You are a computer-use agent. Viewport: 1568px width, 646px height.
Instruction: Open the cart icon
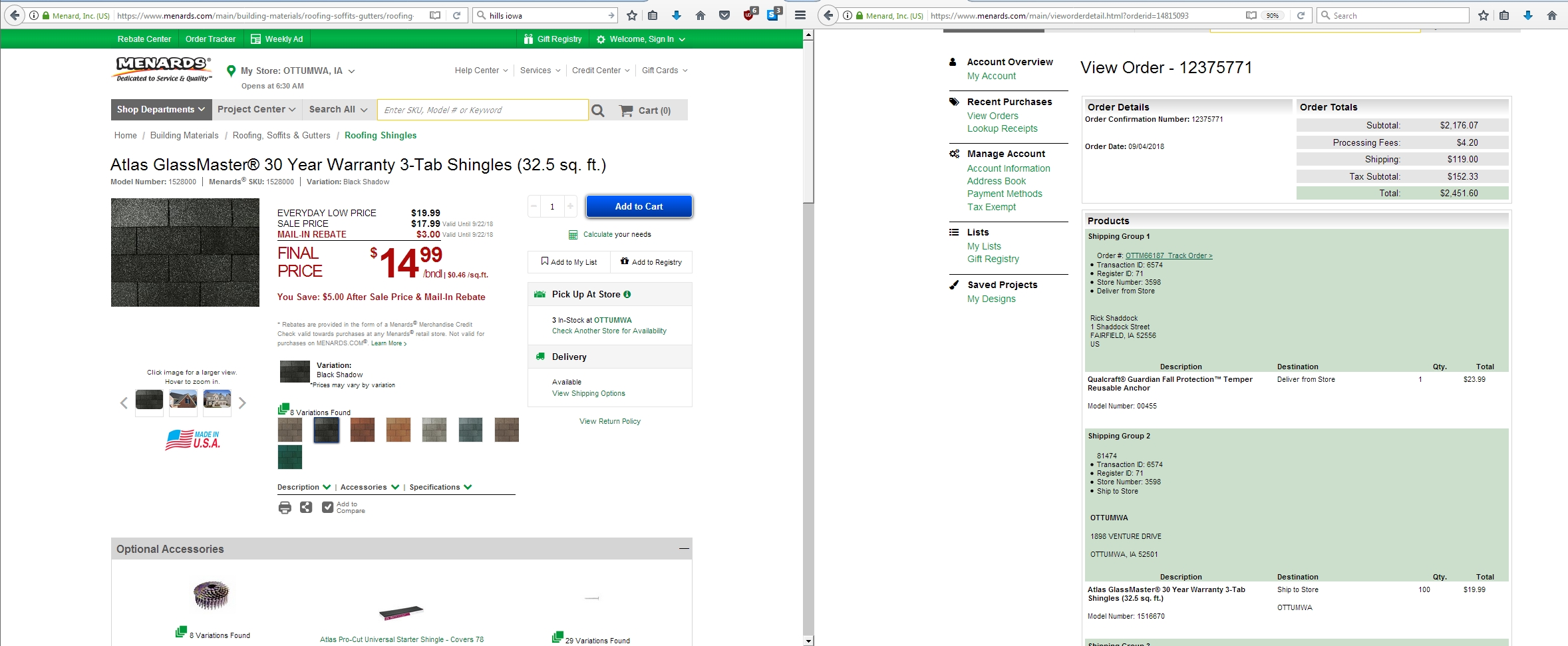point(626,110)
